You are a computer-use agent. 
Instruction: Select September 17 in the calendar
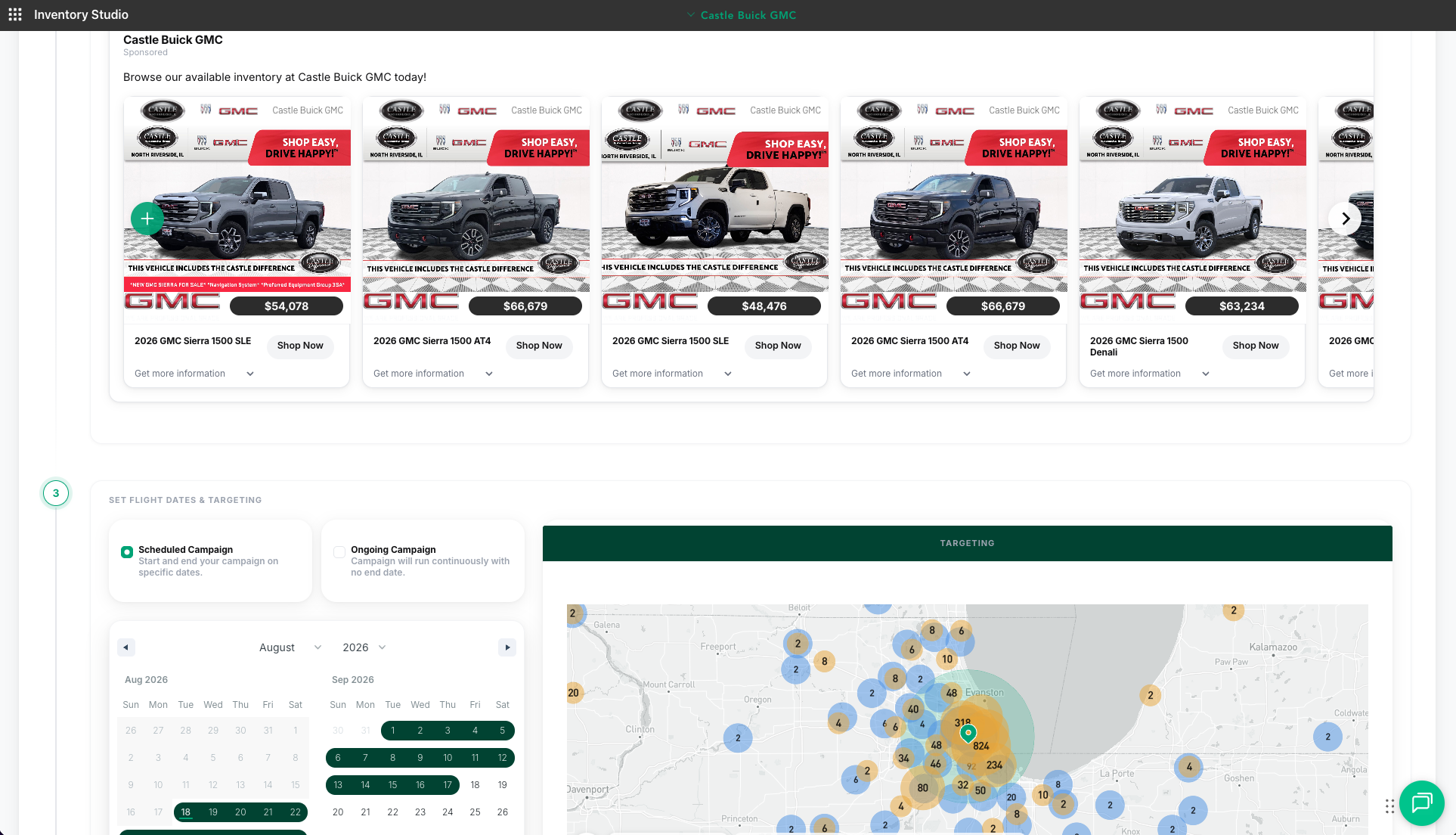(448, 785)
